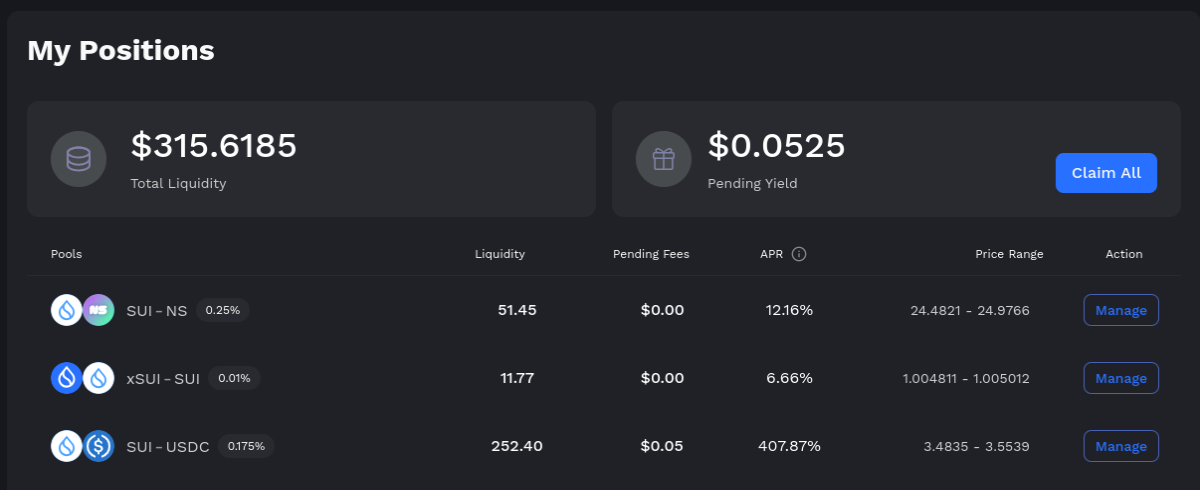Click the white SUI icon in xSUI-SUI row

coord(98,378)
